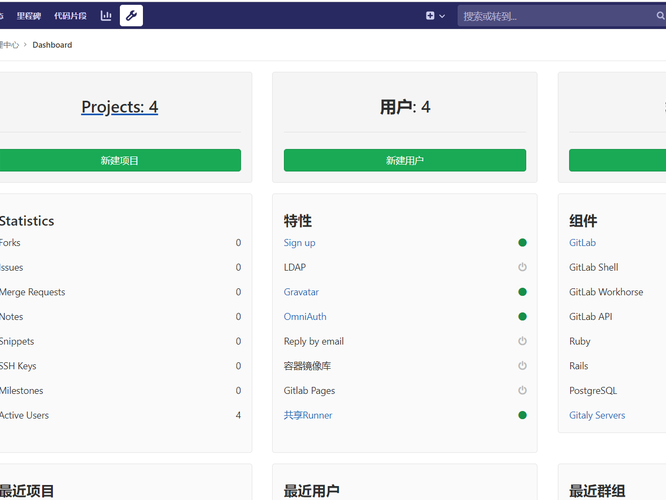Click the 最近项目 section heading
The height and width of the screenshot is (500, 666).
pos(27,491)
